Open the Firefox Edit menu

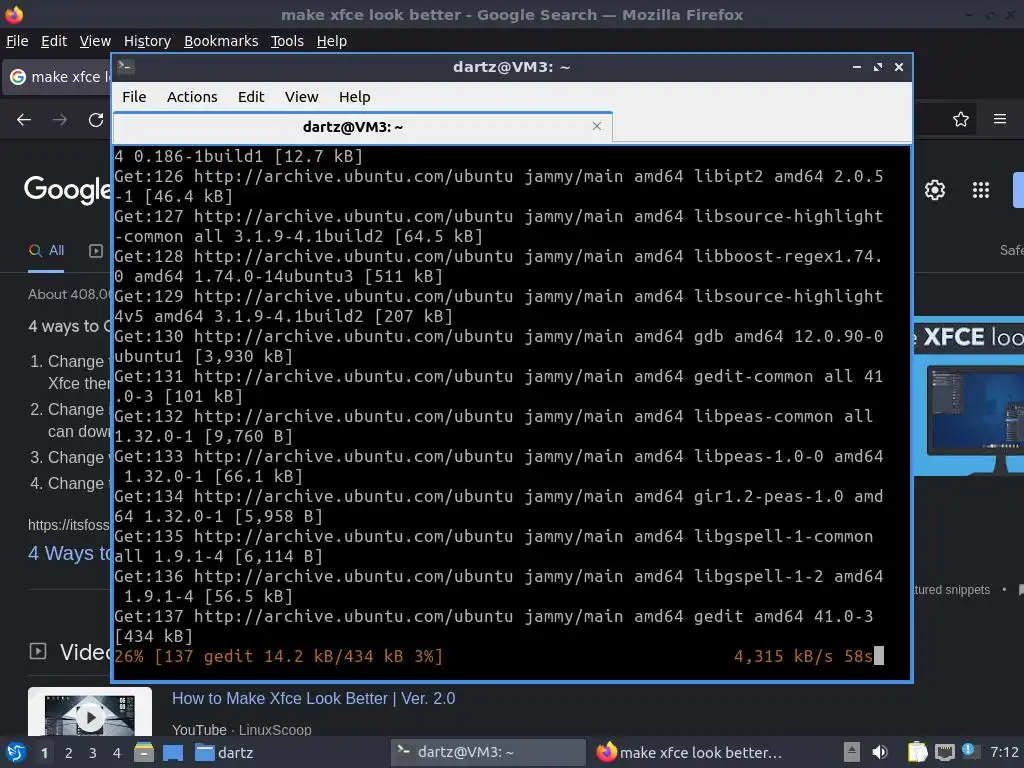pos(54,41)
